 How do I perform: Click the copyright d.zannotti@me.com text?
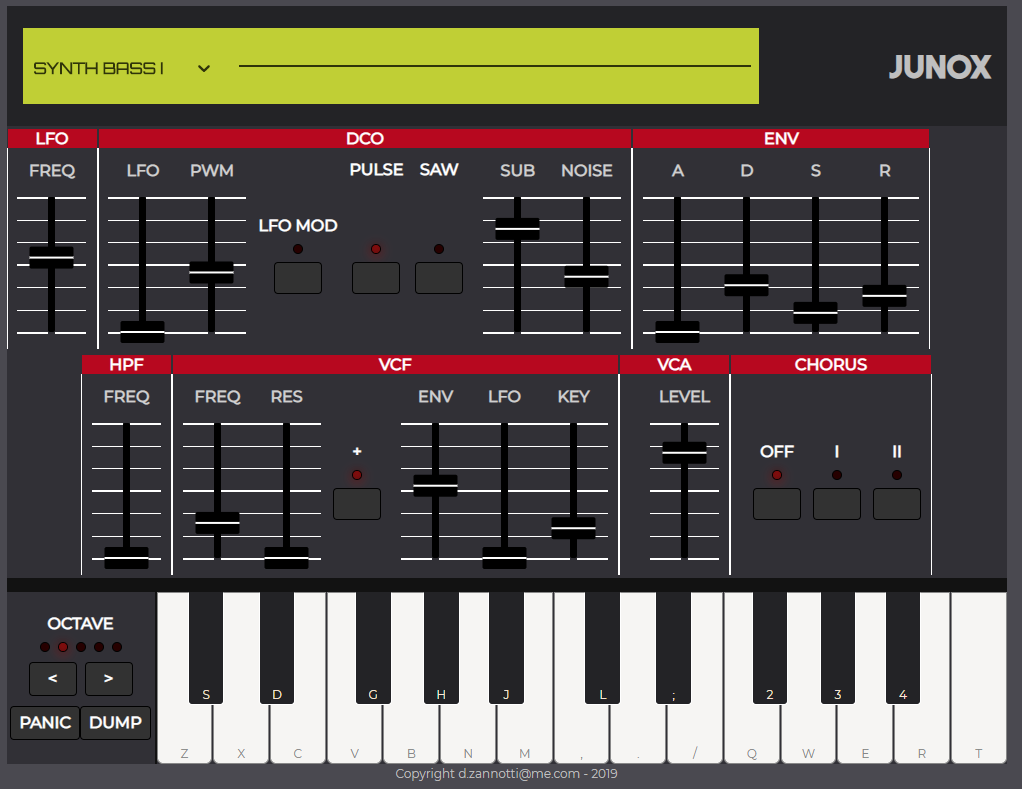click(x=506, y=773)
